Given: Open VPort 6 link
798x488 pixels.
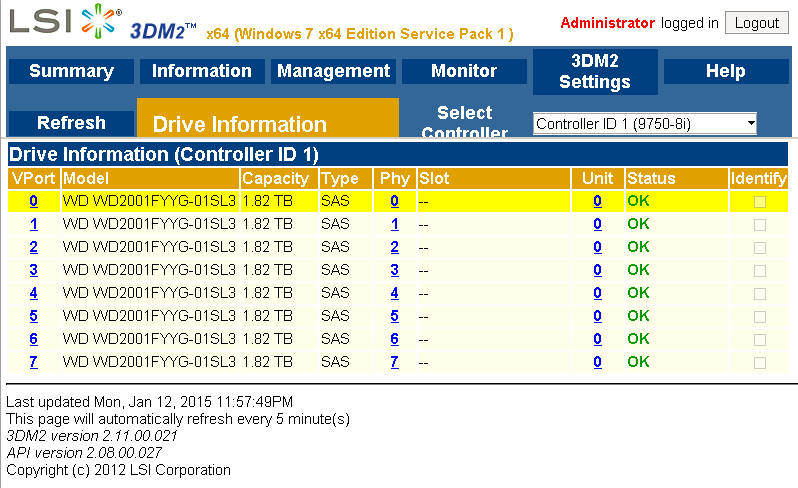Looking at the screenshot, I should [34, 339].
